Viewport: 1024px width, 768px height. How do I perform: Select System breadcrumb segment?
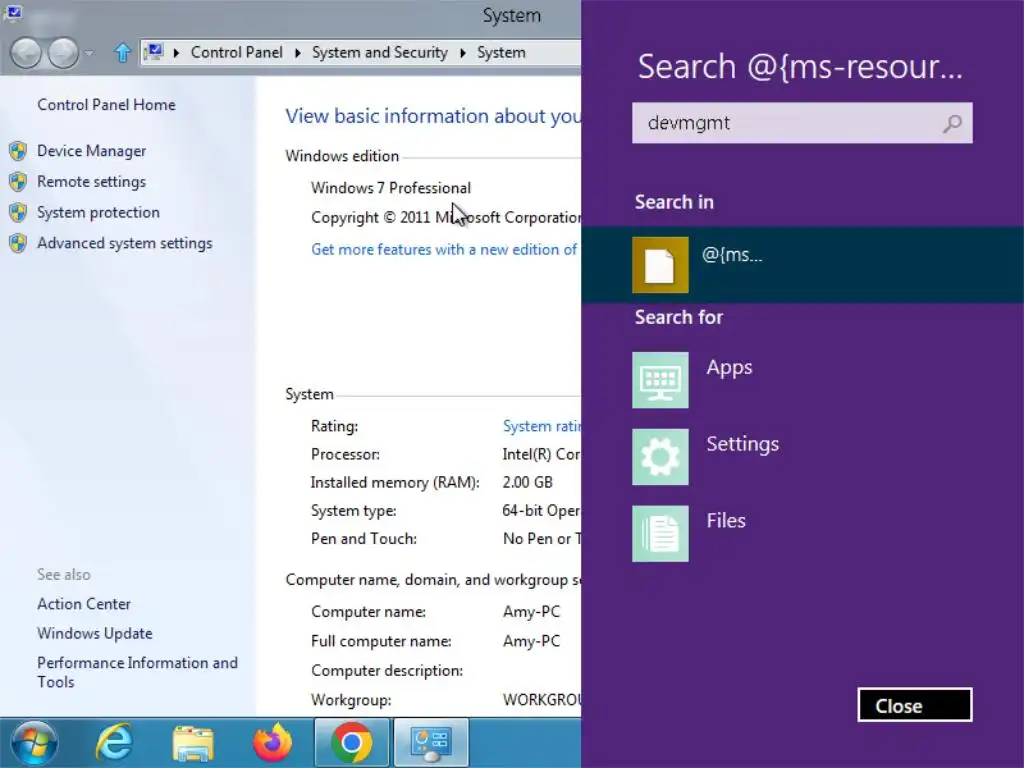tap(501, 52)
